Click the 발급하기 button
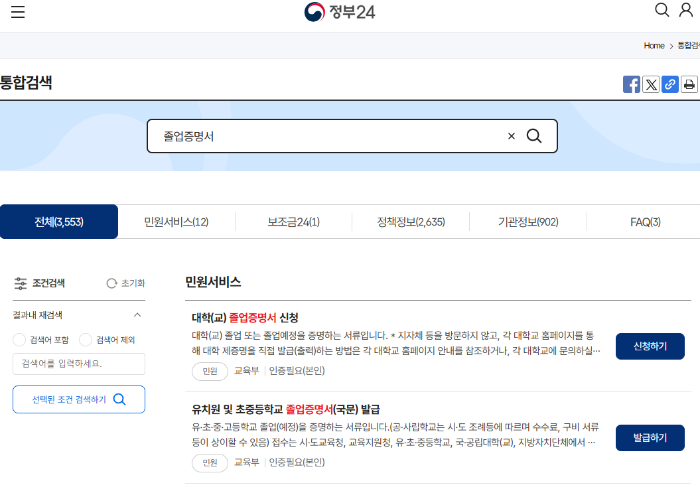 [x=650, y=438]
